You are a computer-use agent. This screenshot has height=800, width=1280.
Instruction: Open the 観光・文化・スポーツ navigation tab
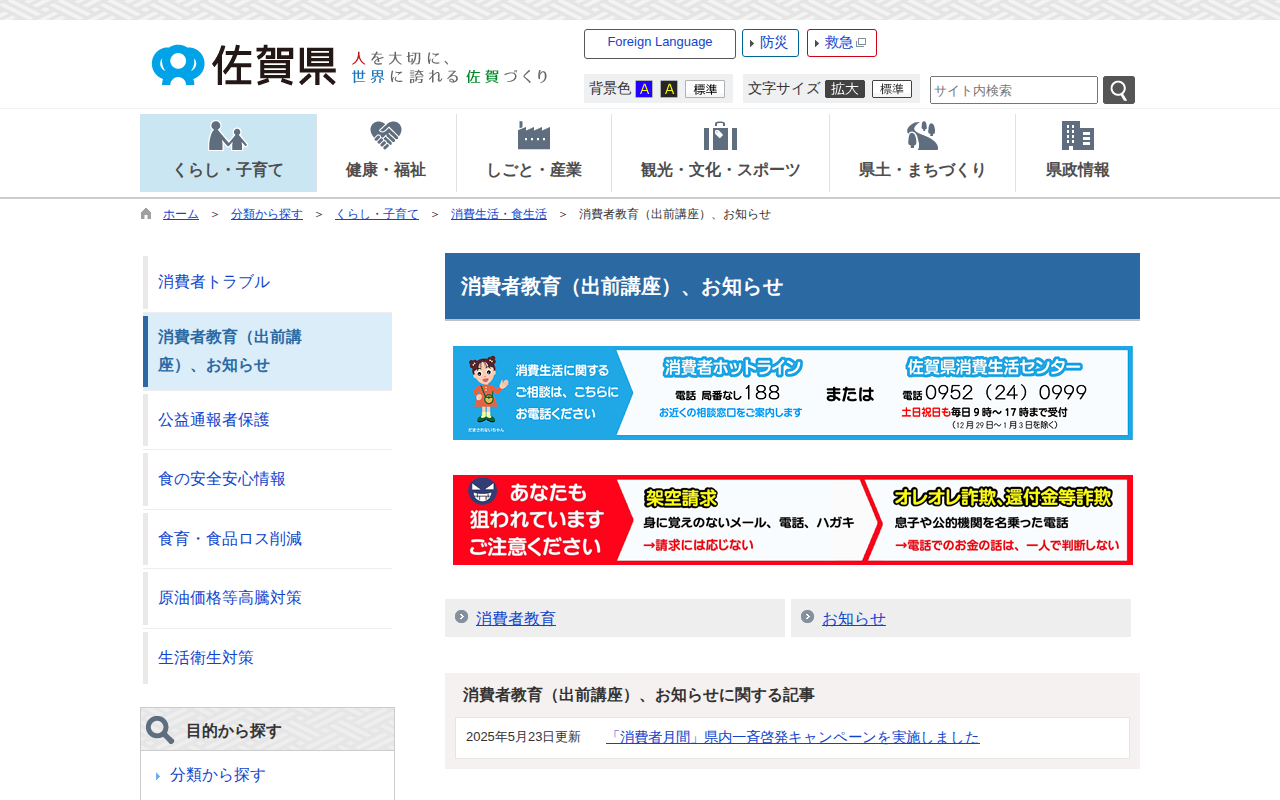pos(720,153)
